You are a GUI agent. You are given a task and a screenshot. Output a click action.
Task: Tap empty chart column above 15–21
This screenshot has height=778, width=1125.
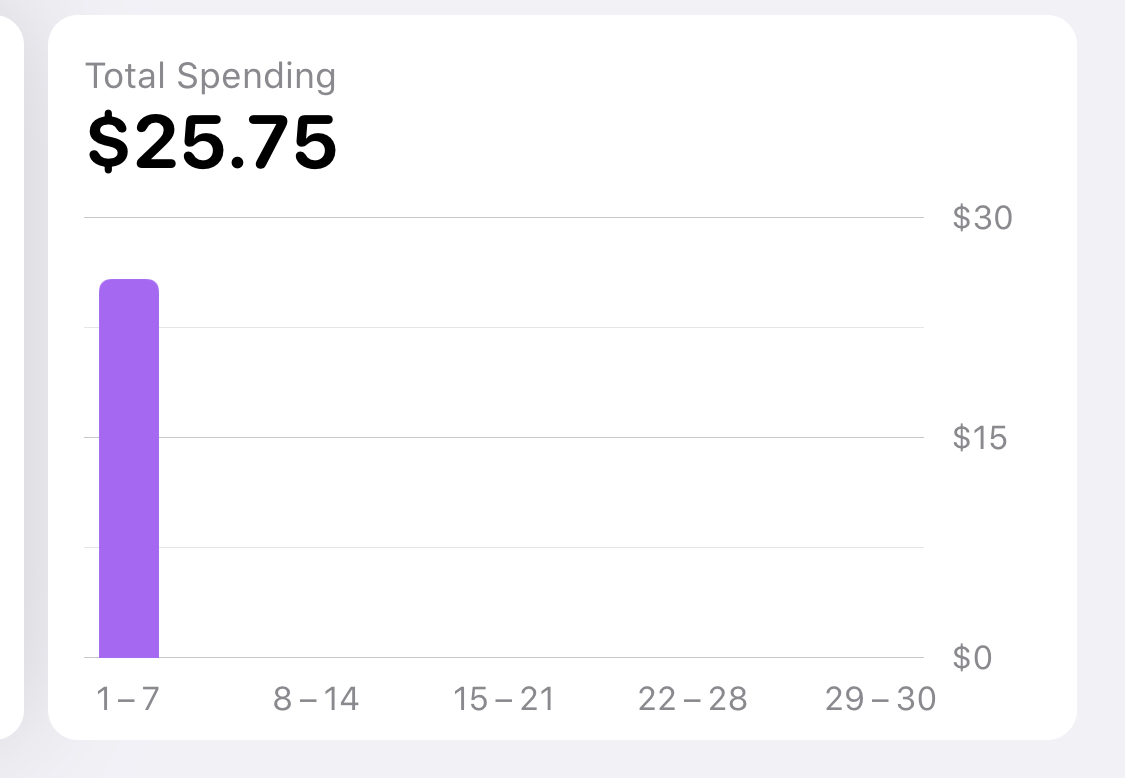(504, 437)
